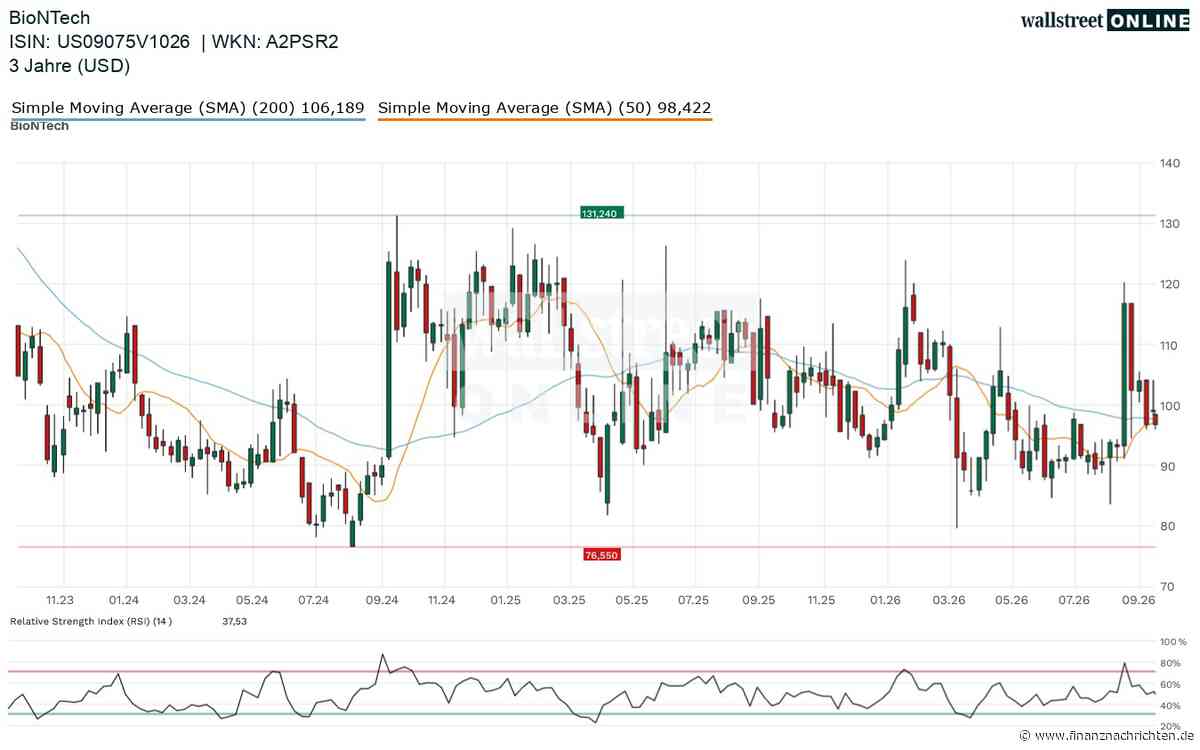Click the 11.23 date axis label
The height and width of the screenshot is (750, 1200).
click(x=62, y=600)
